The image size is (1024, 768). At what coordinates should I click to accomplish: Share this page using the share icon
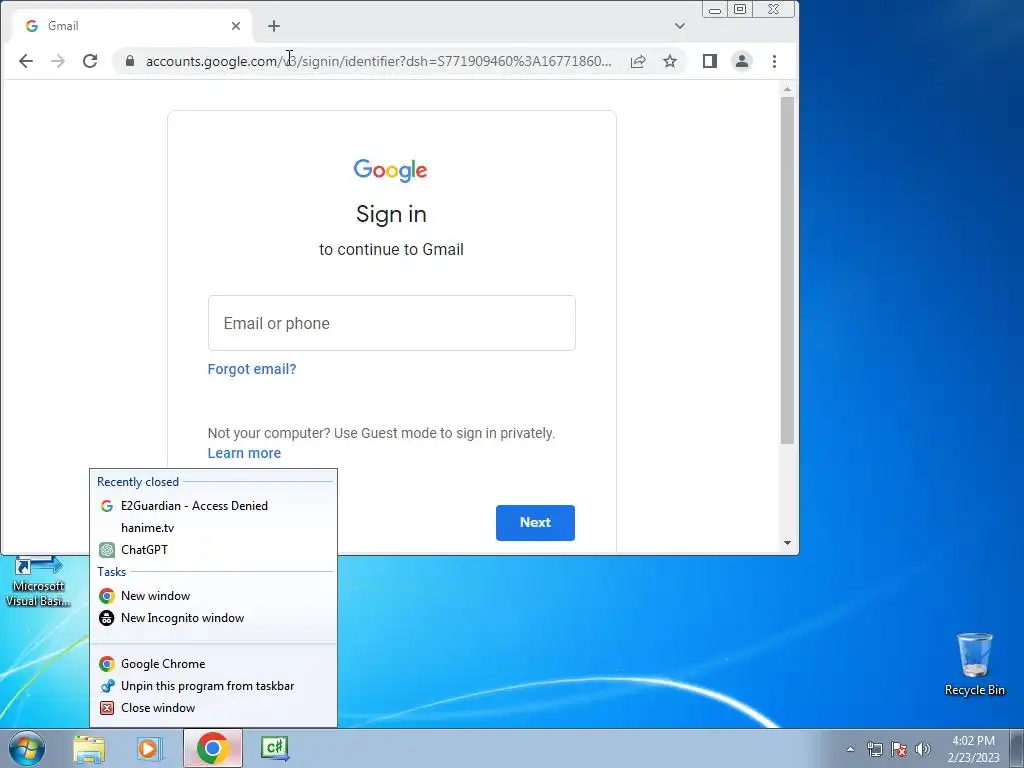click(x=638, y=61)
